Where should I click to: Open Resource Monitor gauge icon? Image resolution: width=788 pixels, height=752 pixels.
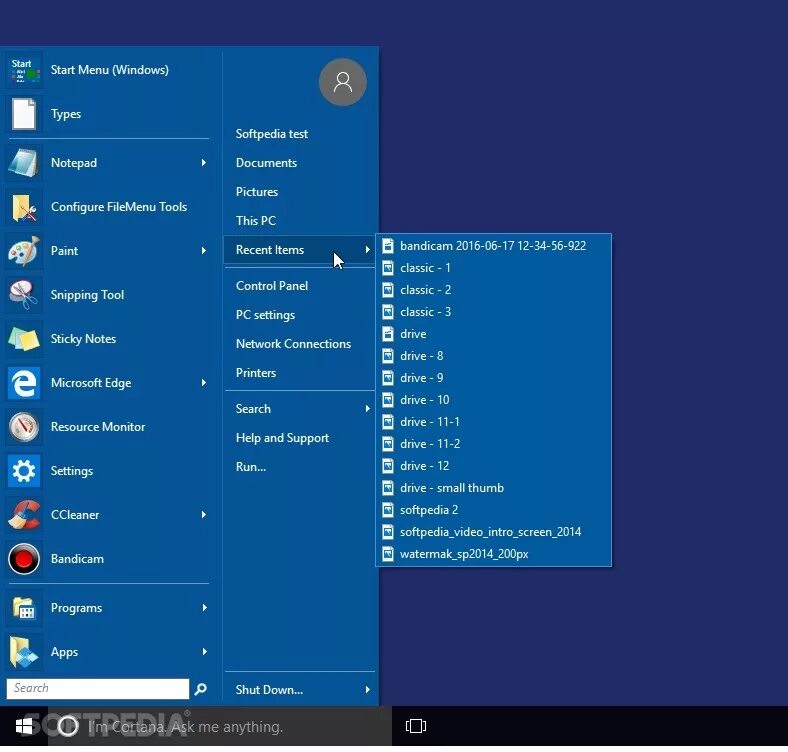[x=24, y=427]
